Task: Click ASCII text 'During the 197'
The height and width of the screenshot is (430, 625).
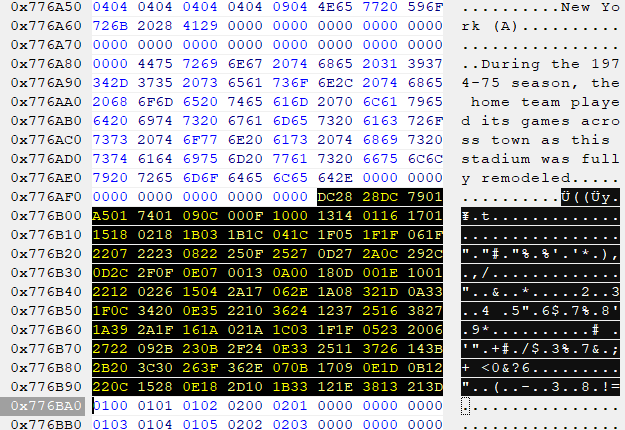Action: [550, 64]
